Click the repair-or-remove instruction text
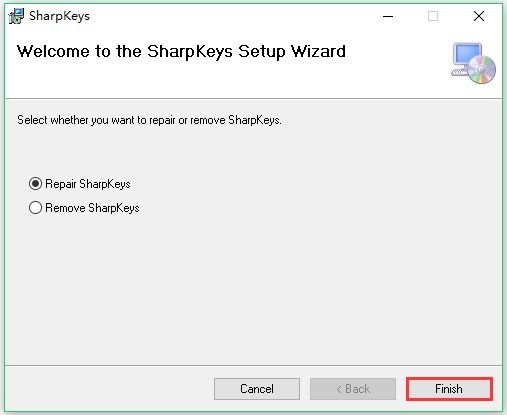Image resolution: width=507 pixels, height=415 pixels. coord(149,120)
